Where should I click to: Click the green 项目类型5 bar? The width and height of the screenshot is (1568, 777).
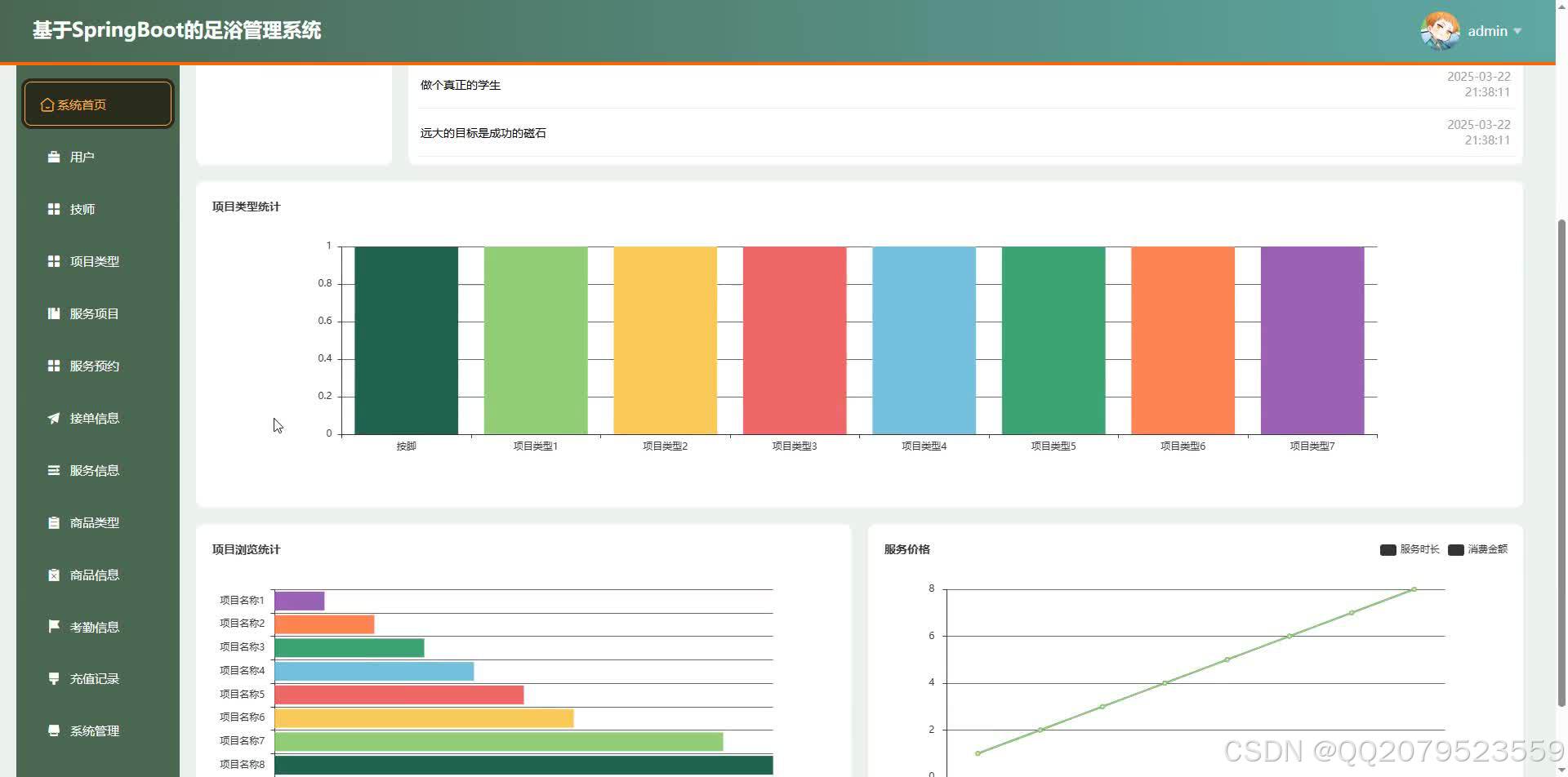pos(1053,340)
